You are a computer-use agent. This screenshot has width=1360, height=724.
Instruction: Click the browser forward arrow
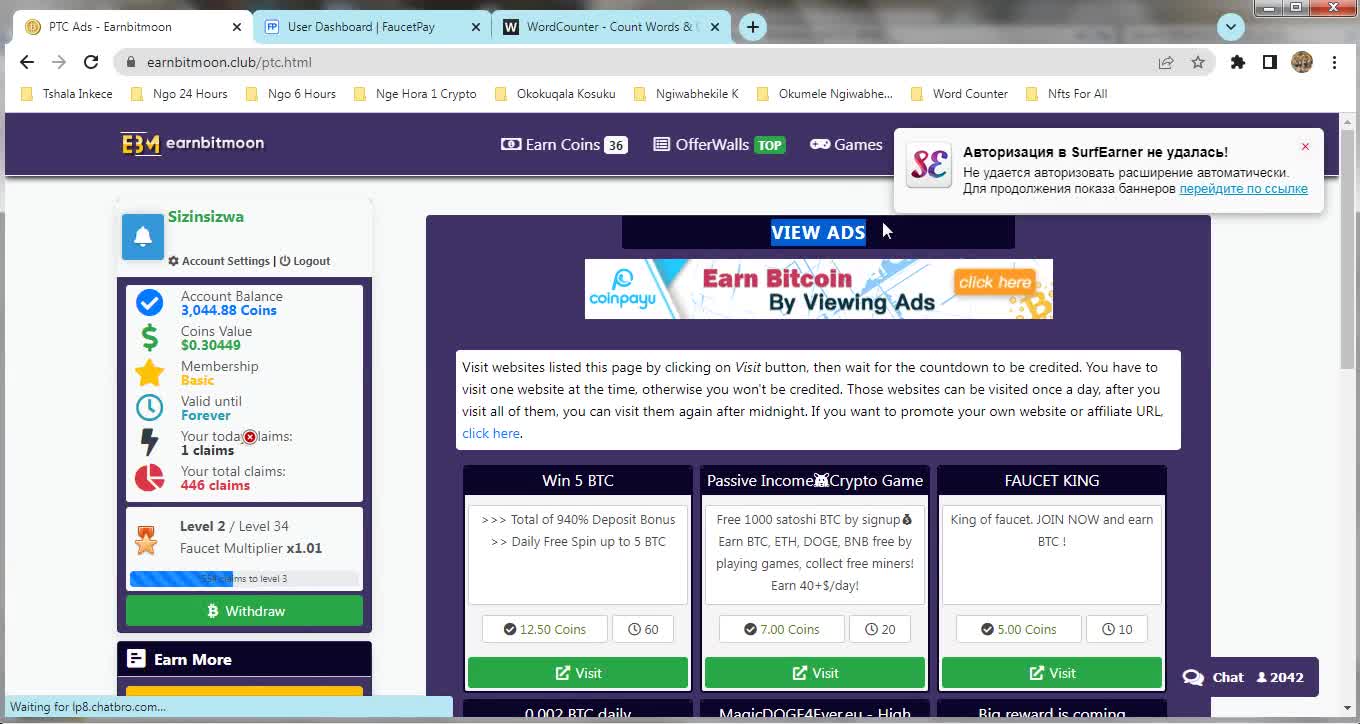(x=59, y=62)
